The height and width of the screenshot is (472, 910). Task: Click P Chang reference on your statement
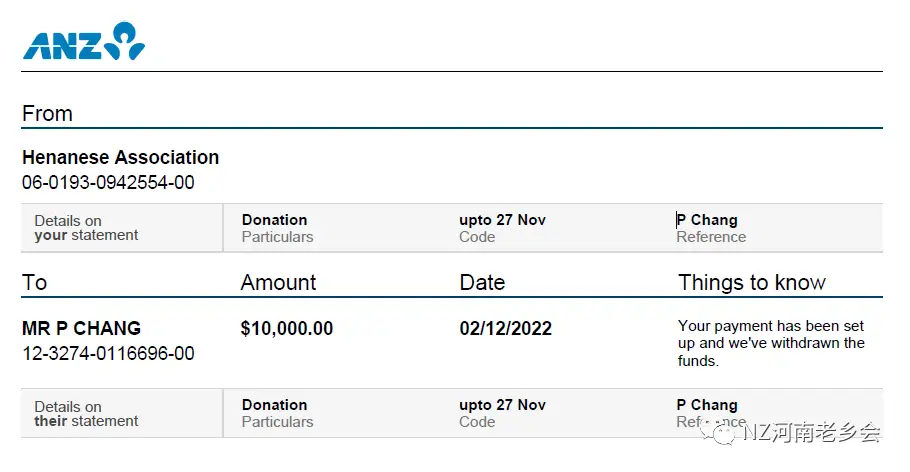pyautogui.click(x=707, y=220)
